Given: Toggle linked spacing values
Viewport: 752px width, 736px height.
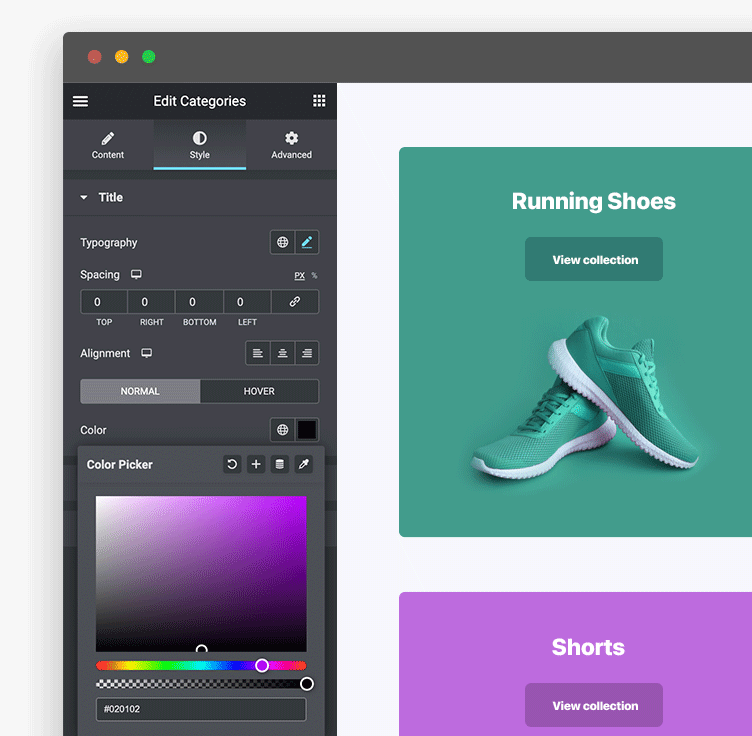Looking at the screenshot, I should tap(295, 301).
